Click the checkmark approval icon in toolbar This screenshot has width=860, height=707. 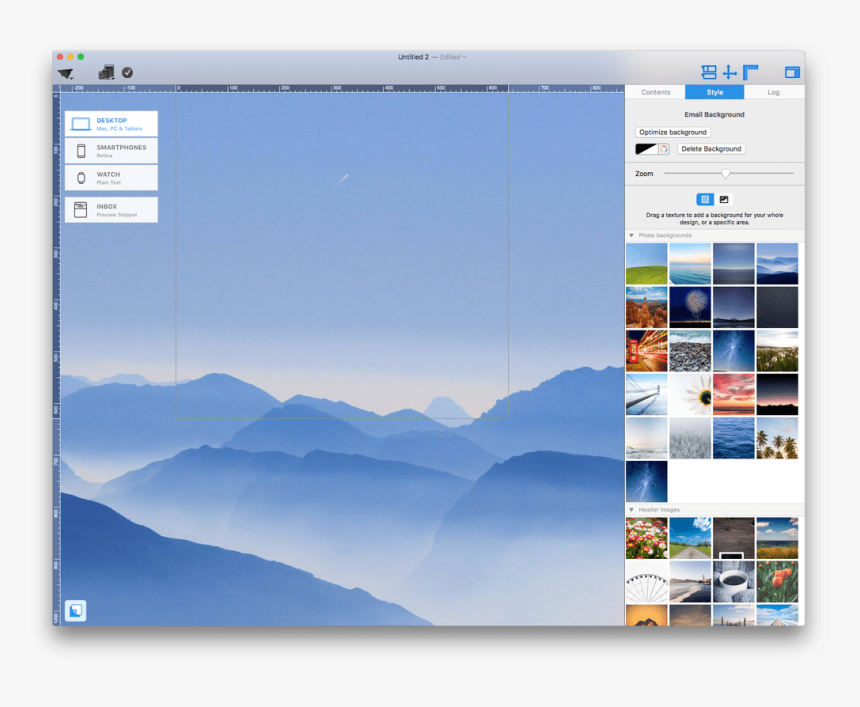click(x=127, y=71)
